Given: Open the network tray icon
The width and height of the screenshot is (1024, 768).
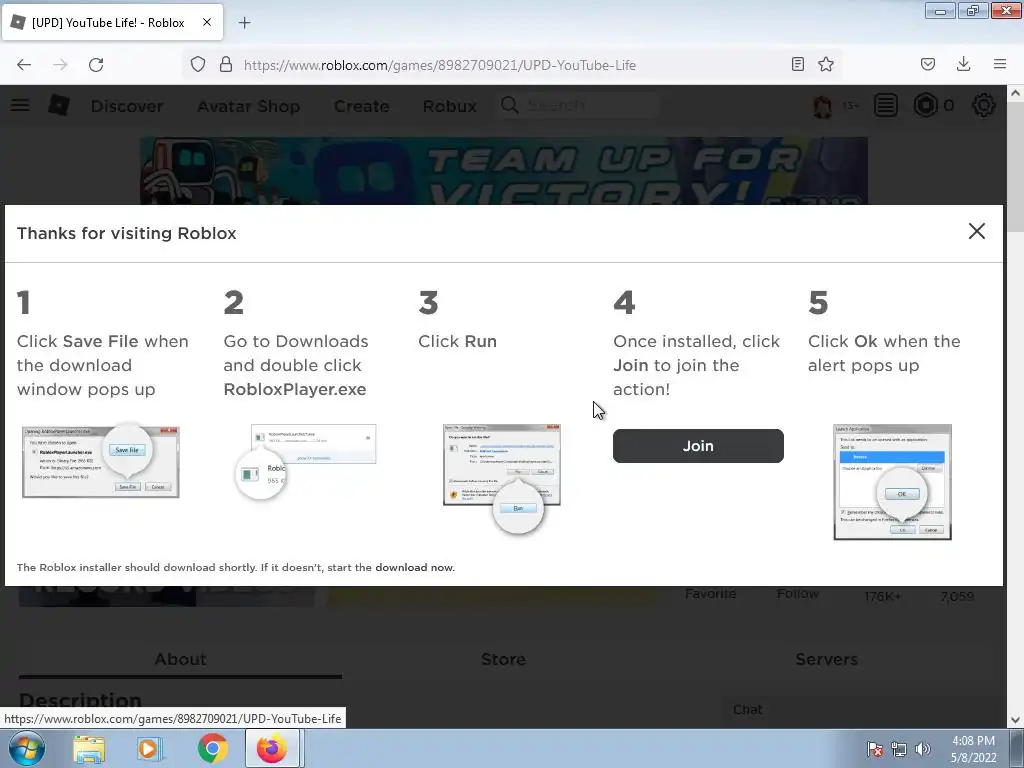Looking at the screenshot, I should [x=899, y=749].
